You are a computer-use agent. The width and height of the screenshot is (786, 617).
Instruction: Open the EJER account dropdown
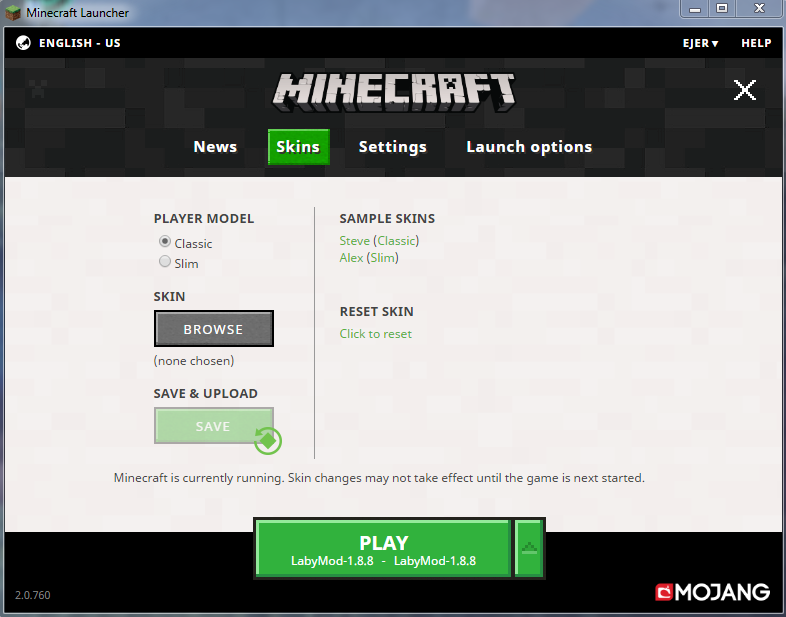700,43
